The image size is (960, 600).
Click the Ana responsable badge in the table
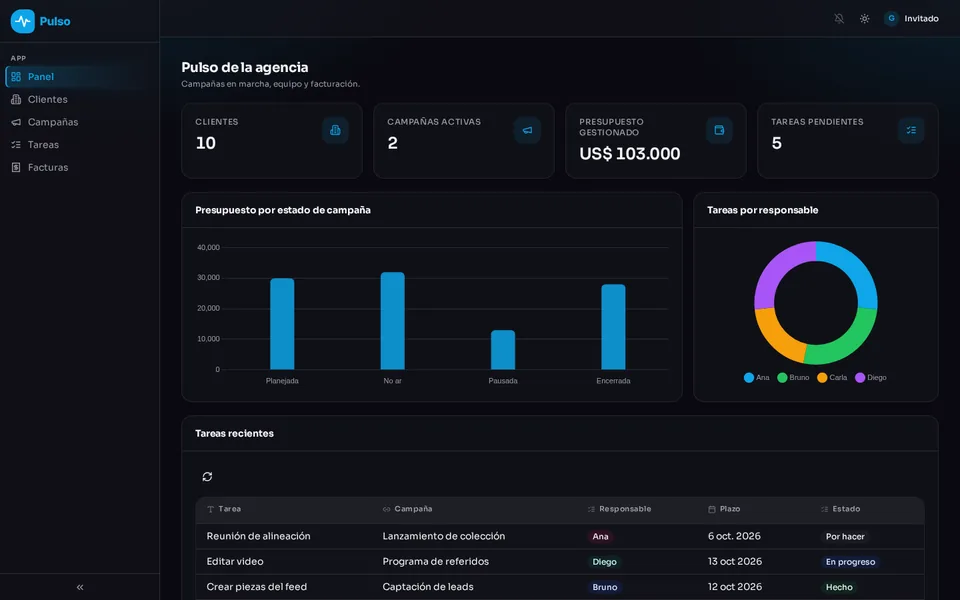coord(601,537)
